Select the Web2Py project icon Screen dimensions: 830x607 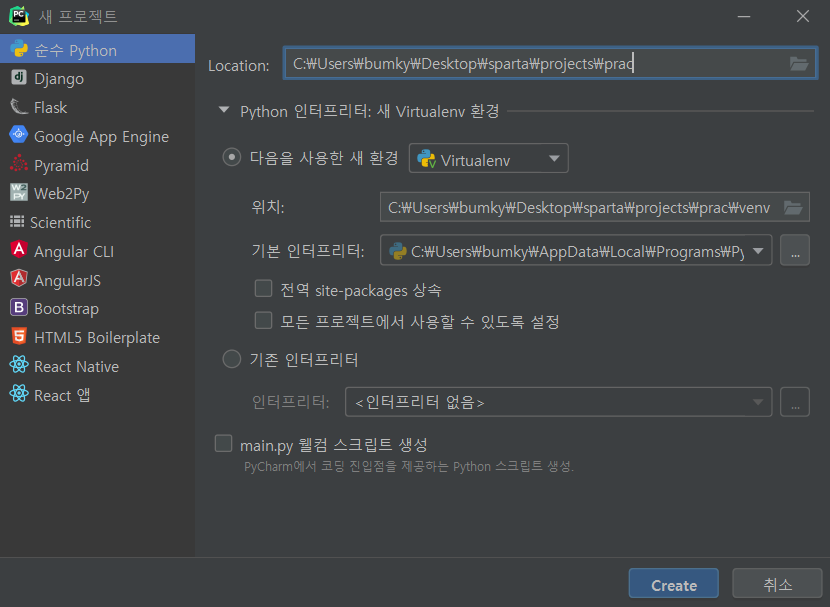point(19,193)
